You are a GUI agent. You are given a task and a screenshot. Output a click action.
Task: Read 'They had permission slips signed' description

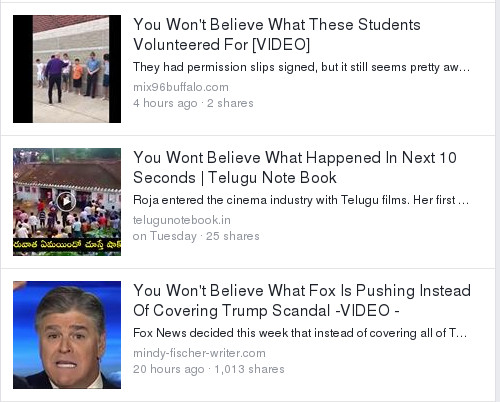[301, 67]
